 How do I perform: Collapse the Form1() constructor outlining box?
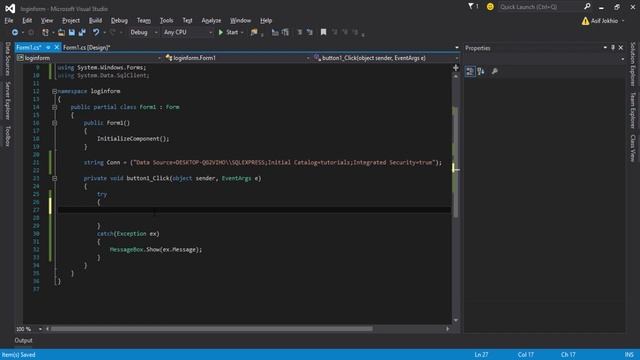click(54, 123)
